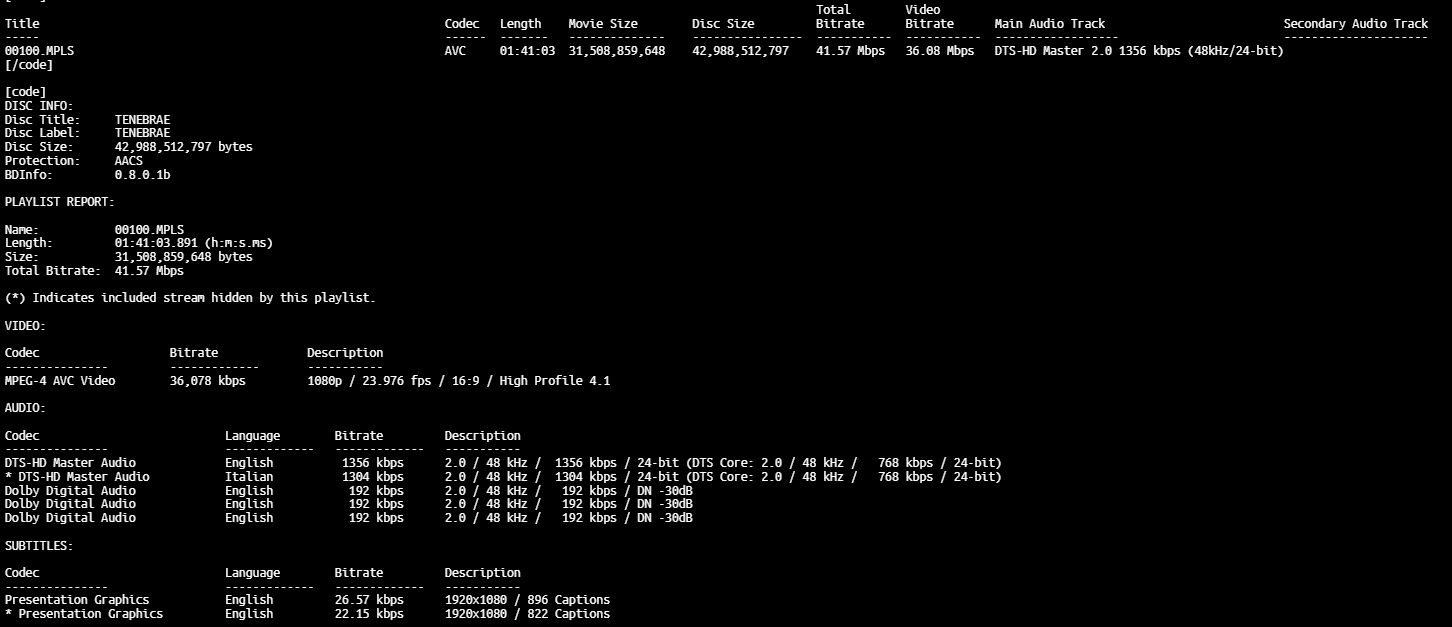Click the Movie Size column header
1452x627 pixels.
coord(602,23)
